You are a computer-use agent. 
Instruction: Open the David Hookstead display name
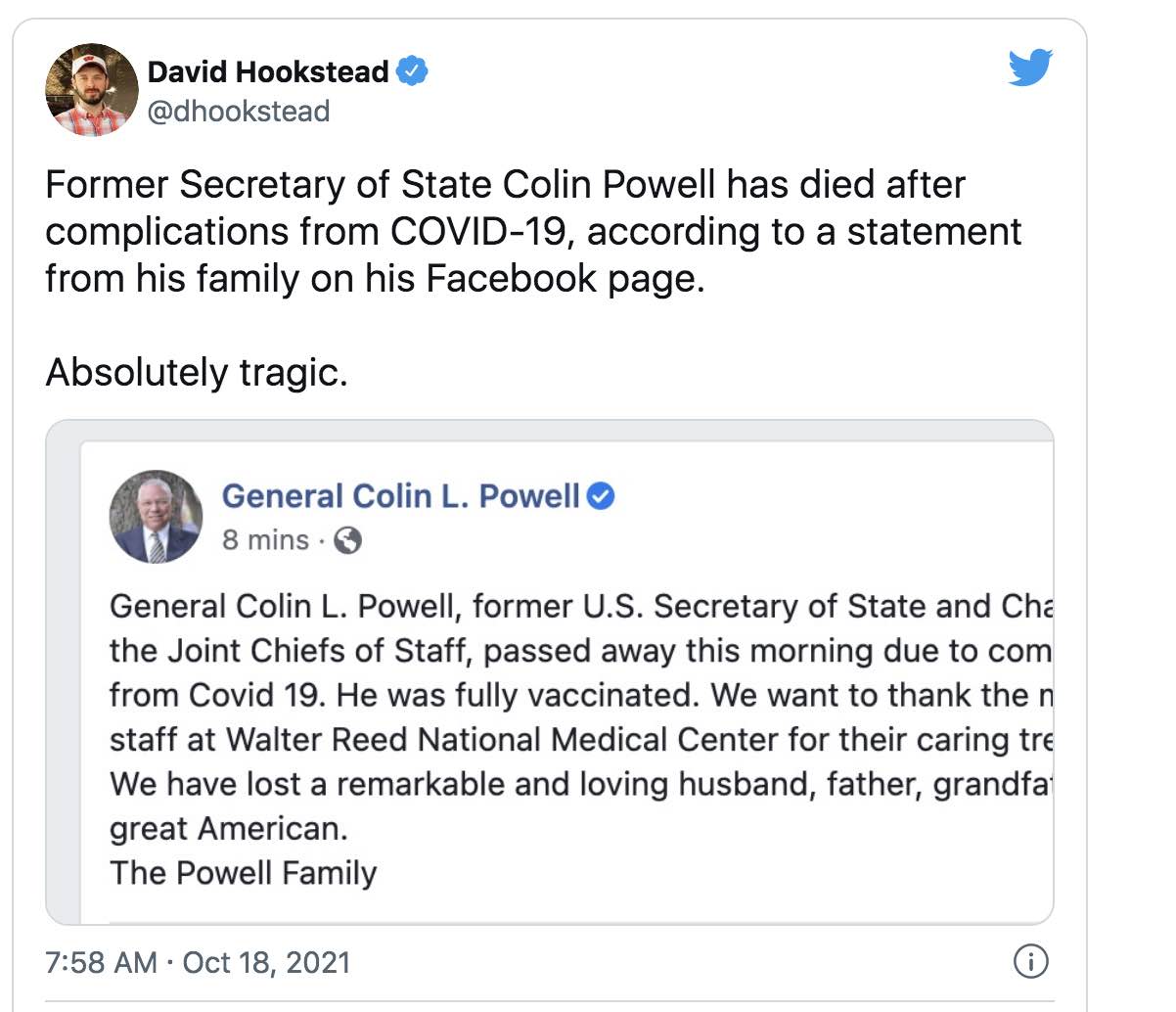click(x=268, y=71)
